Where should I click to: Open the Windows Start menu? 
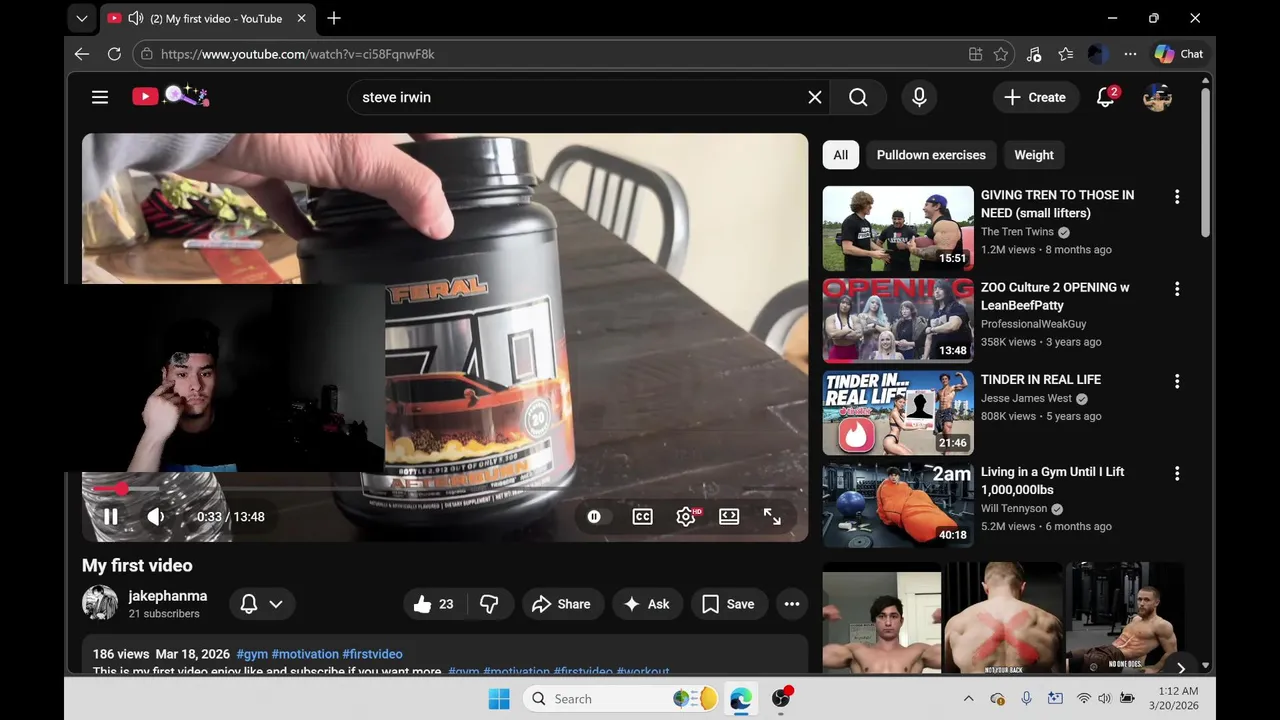click(x=499, y=699)
